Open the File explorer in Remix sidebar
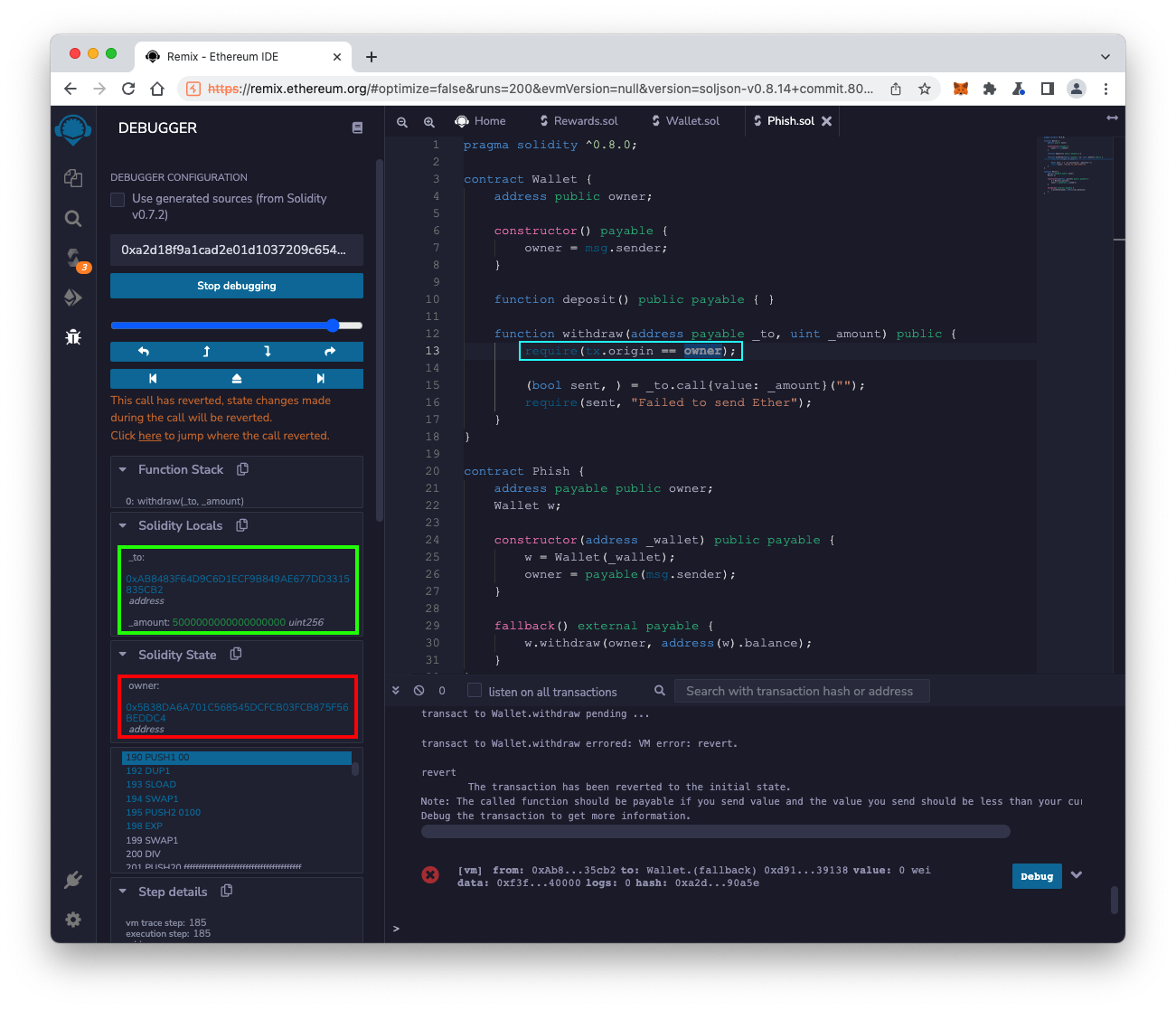 [73, 178]
